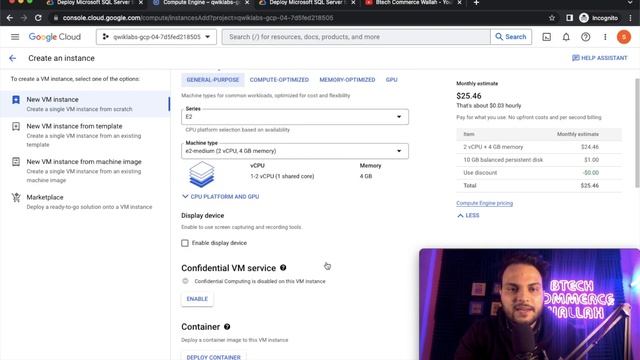The height and width of the screenshot is (360, 640).
Task: Open the notifications bell
Action: tap(566, 37)
